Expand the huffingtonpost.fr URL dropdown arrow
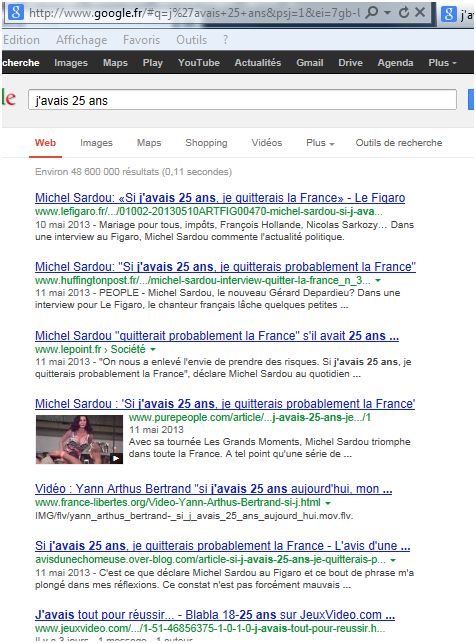Viewport: 476px width, 643px height. coord(378,280)
